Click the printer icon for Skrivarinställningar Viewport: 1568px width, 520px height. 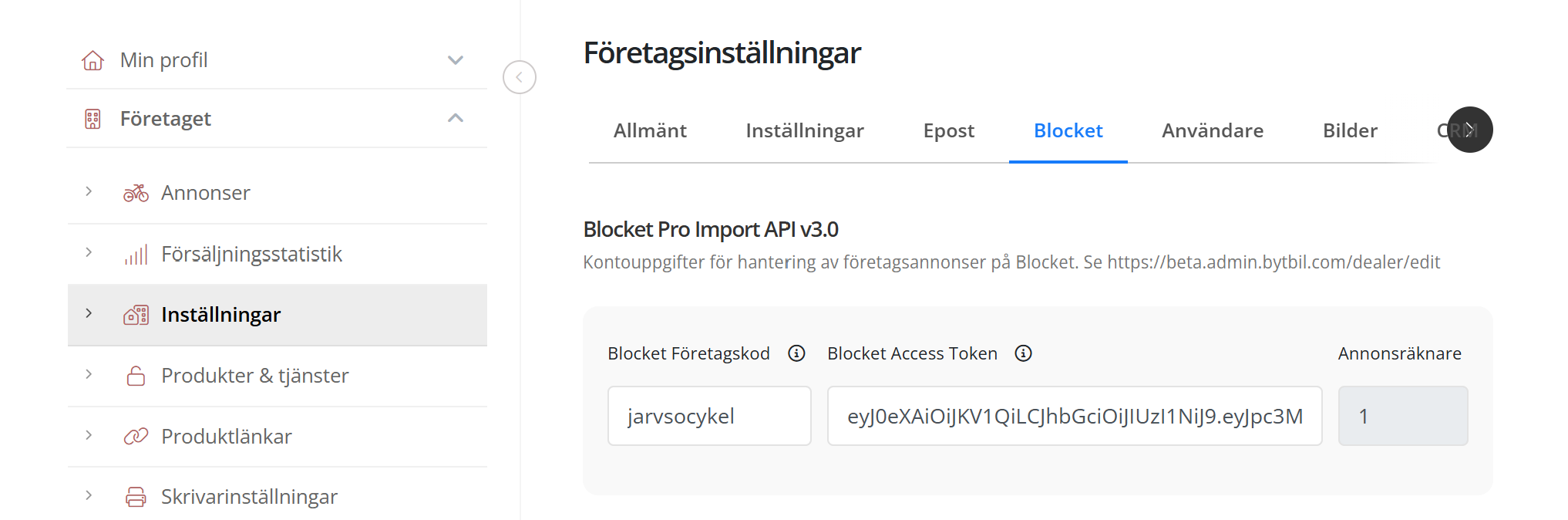coord(136,497)
